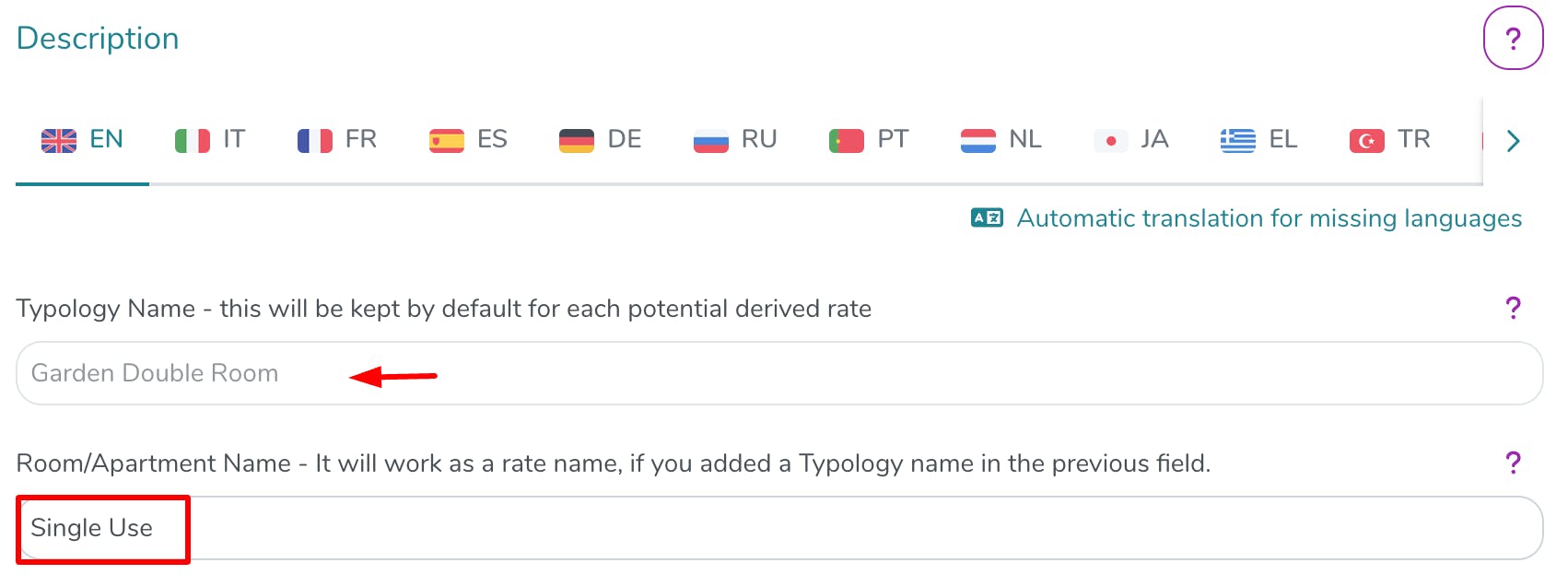Viewport: 1568px width, 586px height.
Task: Open help for Room/Apartment Name field
Action: (1513, 463)
